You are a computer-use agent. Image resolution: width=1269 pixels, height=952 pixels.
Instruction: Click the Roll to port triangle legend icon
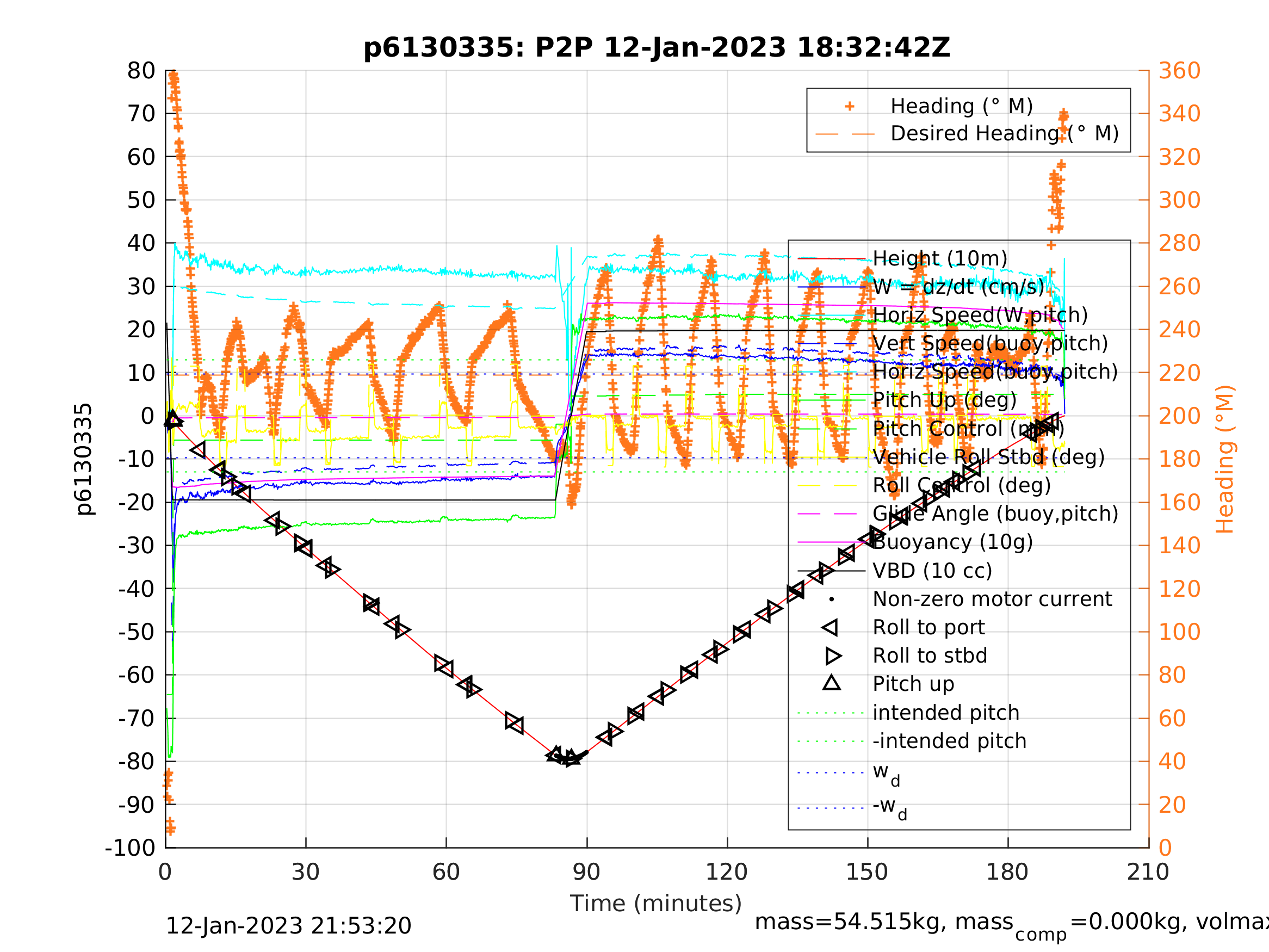coord(830,627)
